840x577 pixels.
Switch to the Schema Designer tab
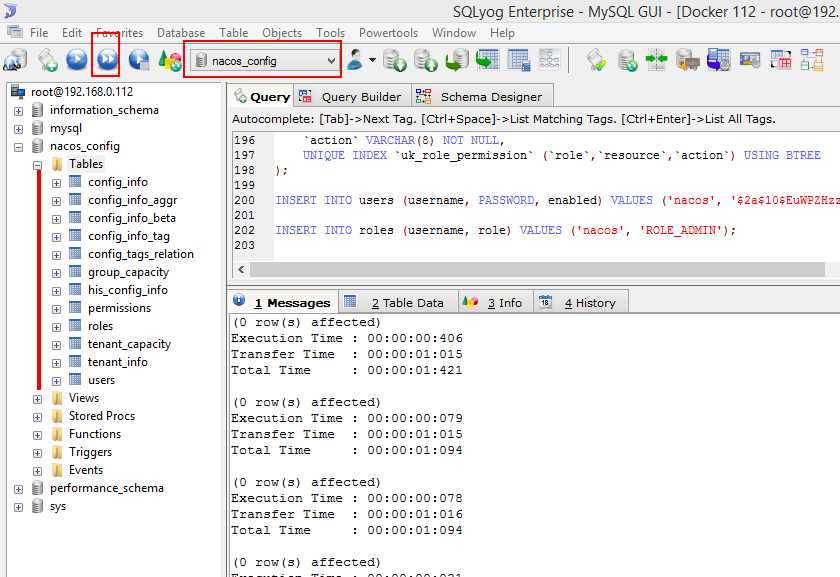(481, 97)
